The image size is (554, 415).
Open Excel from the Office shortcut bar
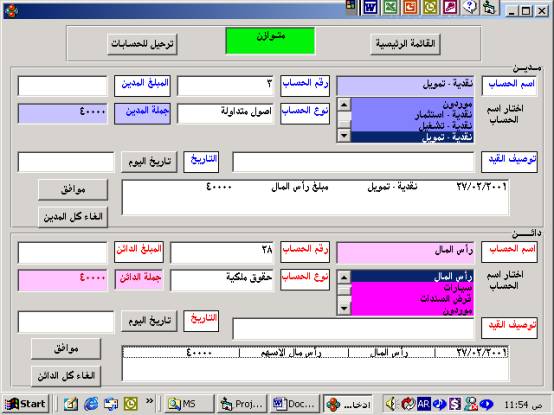click(x=390, y=7)
